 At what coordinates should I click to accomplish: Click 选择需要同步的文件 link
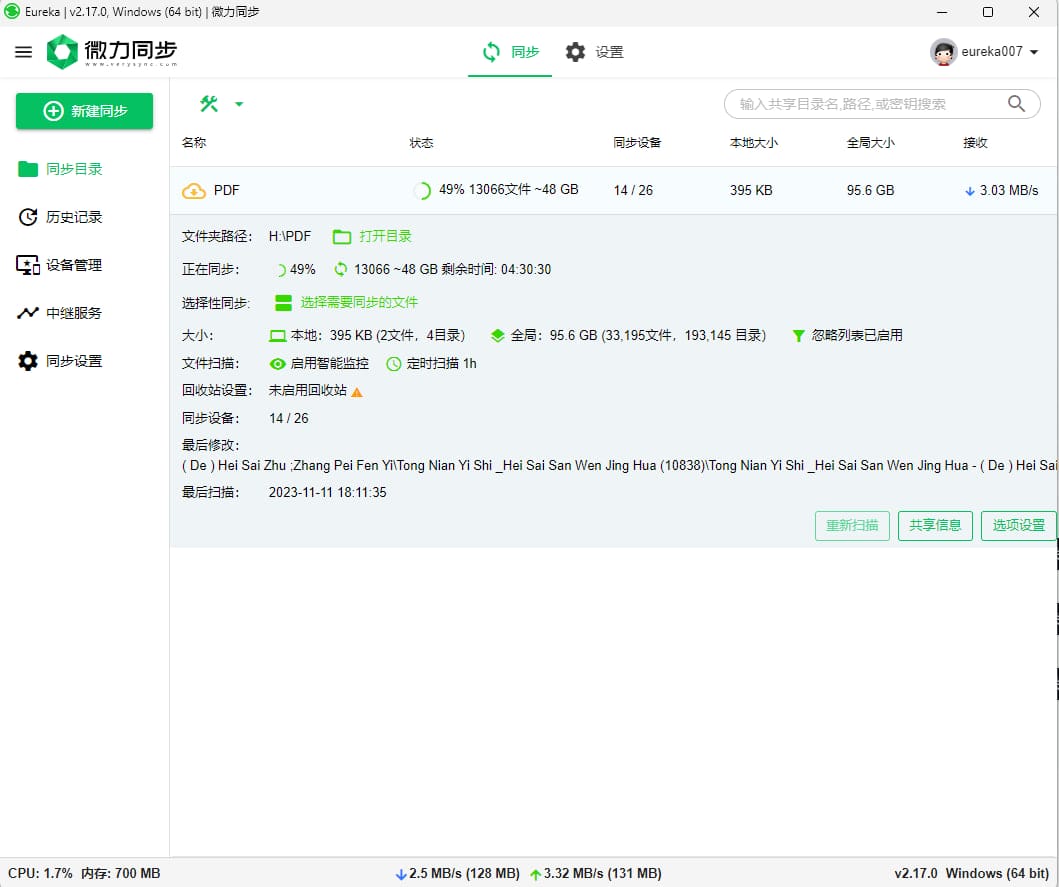pyautogui.click(x=359, y=303)
